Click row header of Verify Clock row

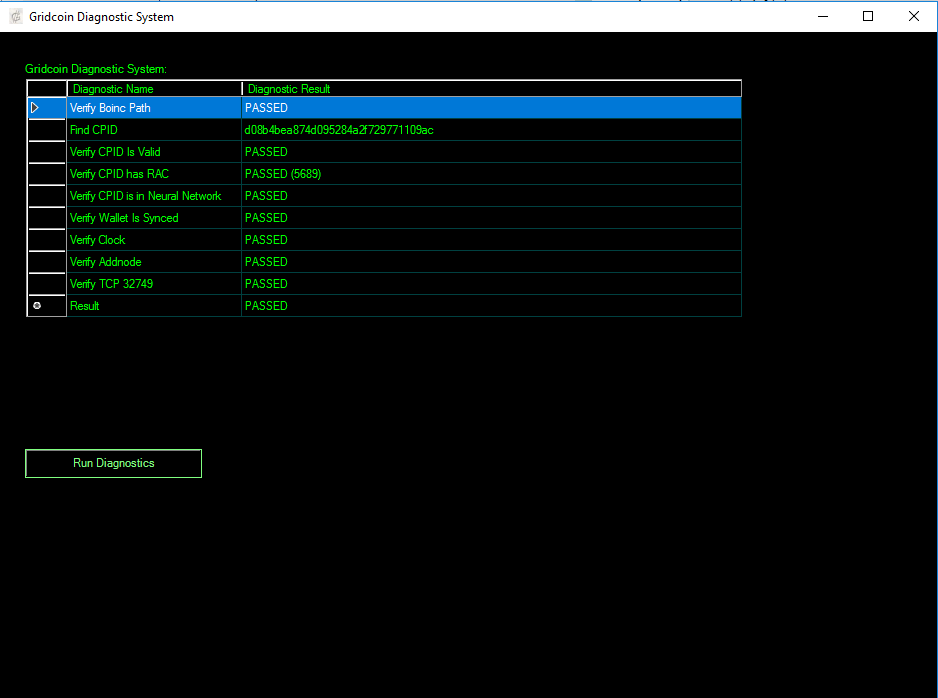47,240
